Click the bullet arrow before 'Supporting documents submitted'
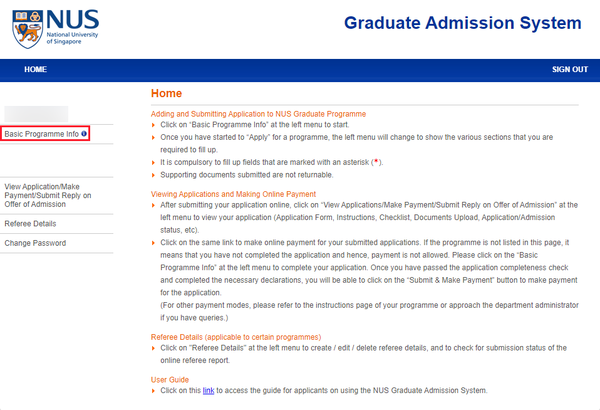The image size is (600, 410). point(154,175)
